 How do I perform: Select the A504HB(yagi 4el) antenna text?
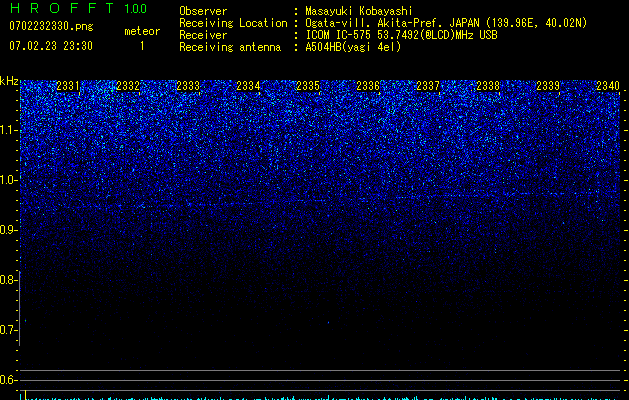[353, 47]
